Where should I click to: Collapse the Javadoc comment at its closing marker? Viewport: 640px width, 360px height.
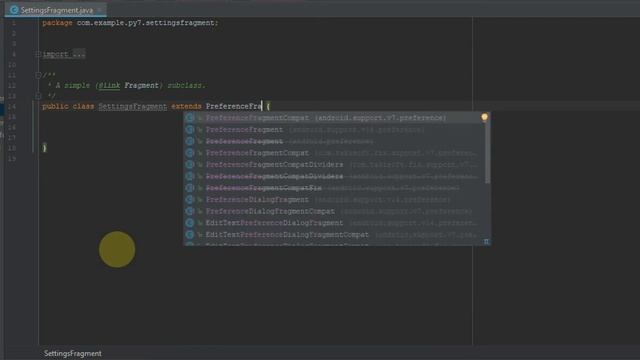[38, 96]
